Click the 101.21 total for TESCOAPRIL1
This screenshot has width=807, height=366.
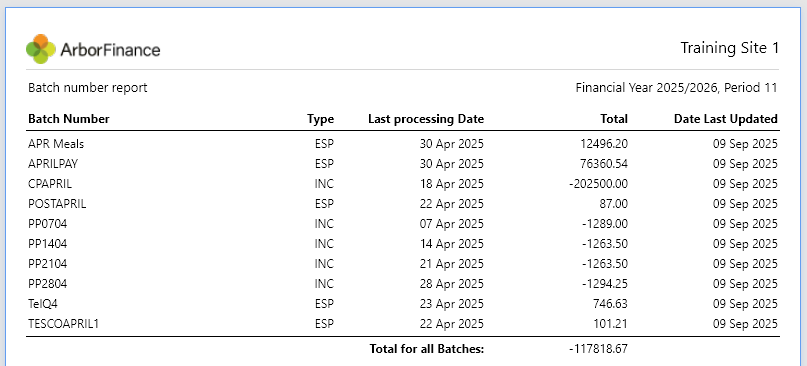[611, 324]
